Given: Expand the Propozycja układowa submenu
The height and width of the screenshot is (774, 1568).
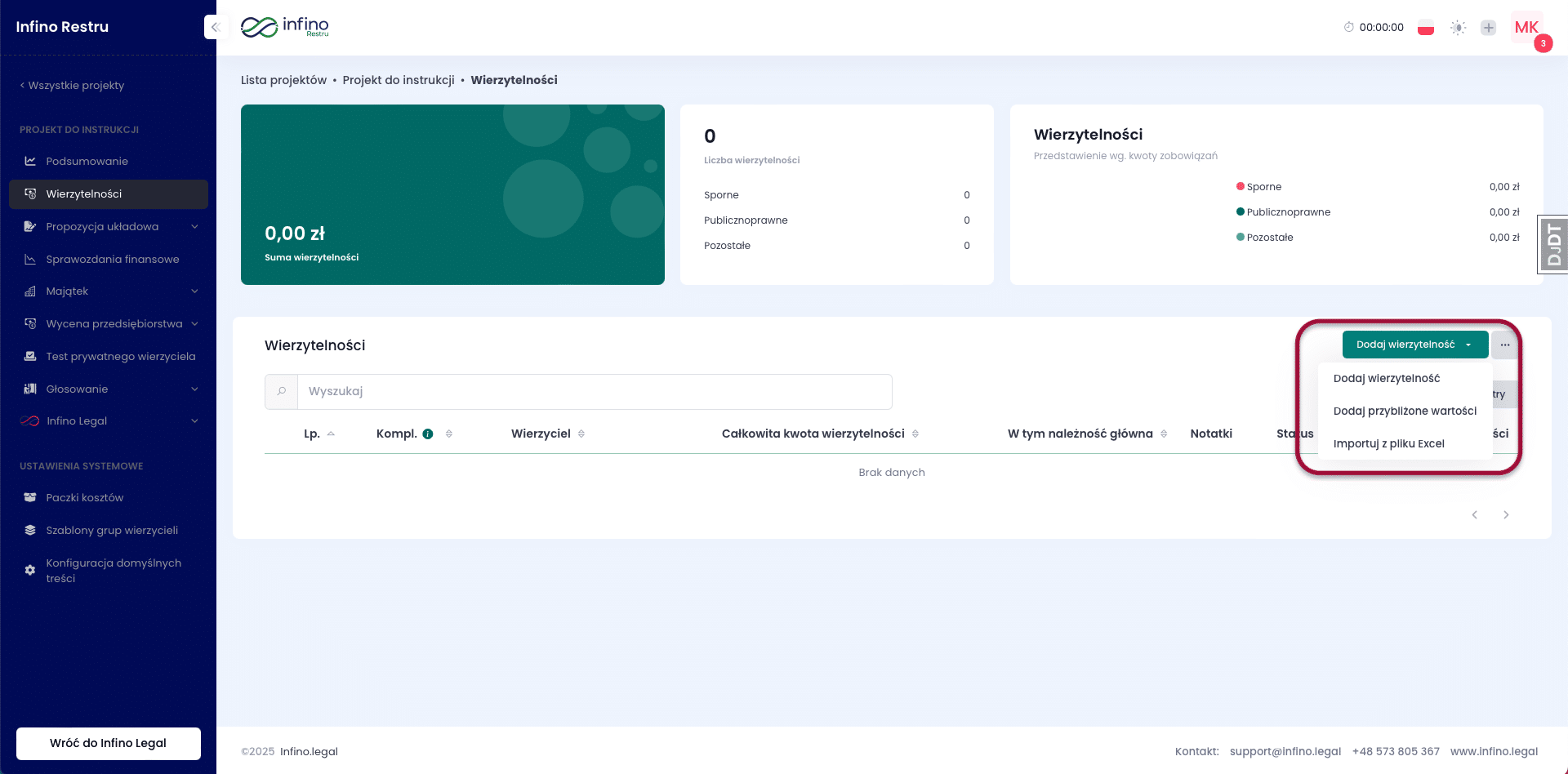Looking at the screenshot, I should (x=194, y=227).
